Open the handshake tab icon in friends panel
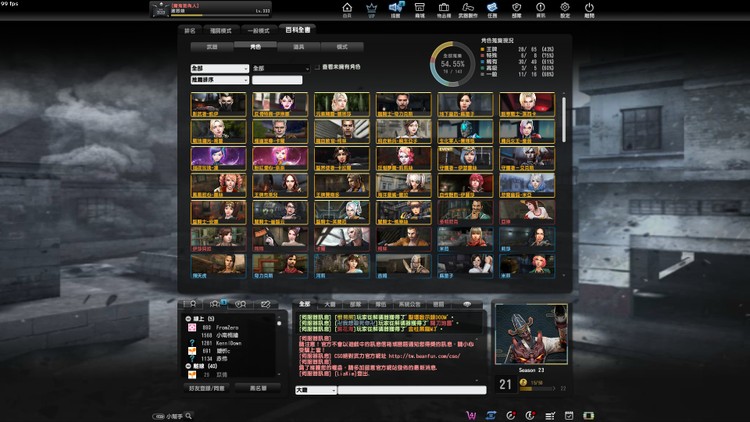 (265, 304)
